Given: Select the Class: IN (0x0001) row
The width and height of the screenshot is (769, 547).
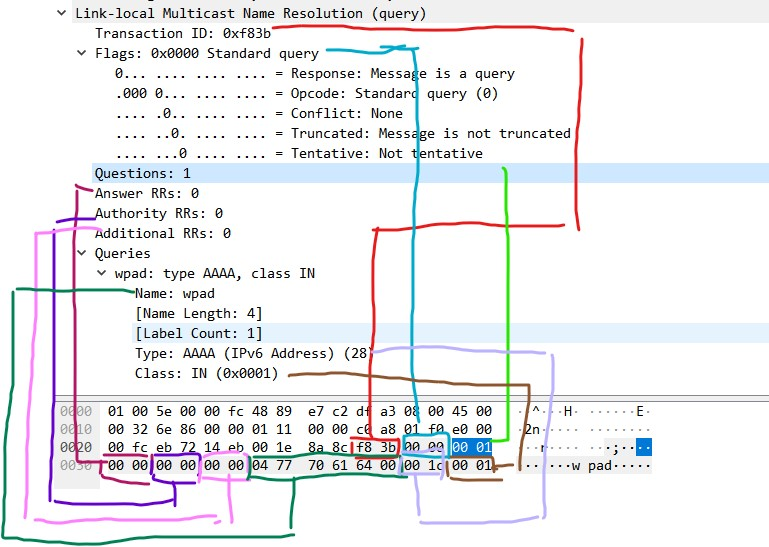Looking at the screenshot, I should click(x=206, y=373).
